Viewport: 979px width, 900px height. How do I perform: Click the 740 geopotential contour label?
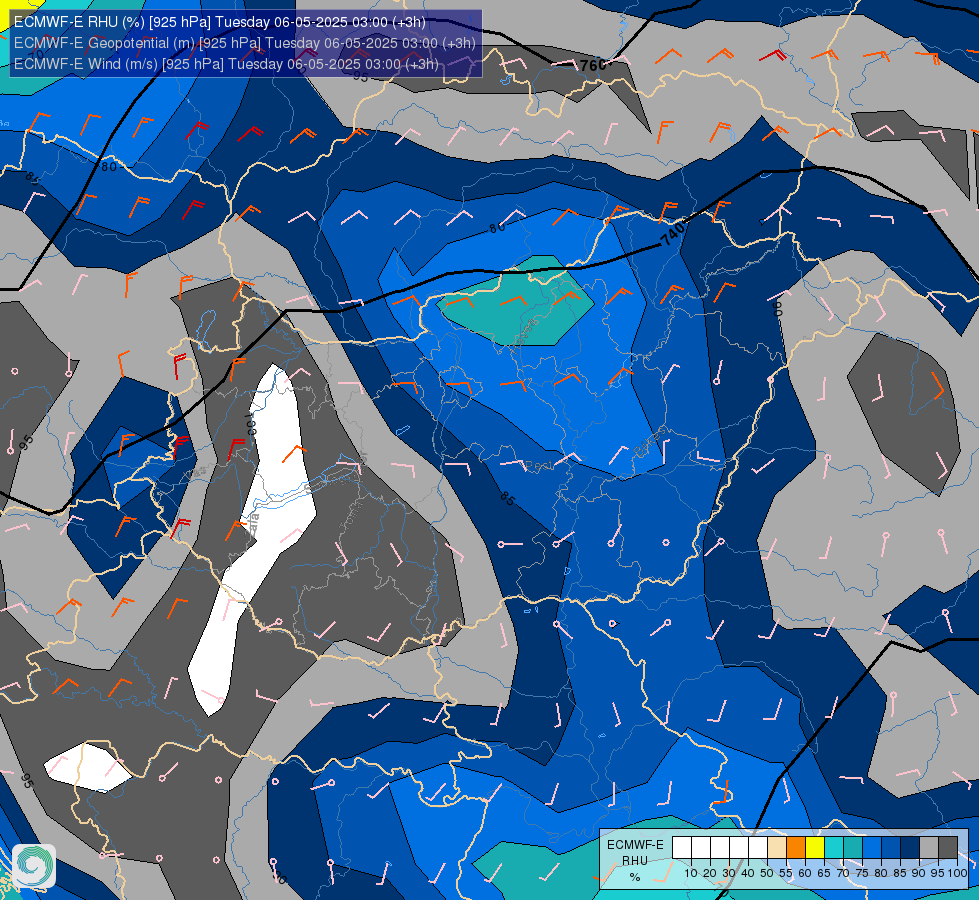tap(674, 234)
